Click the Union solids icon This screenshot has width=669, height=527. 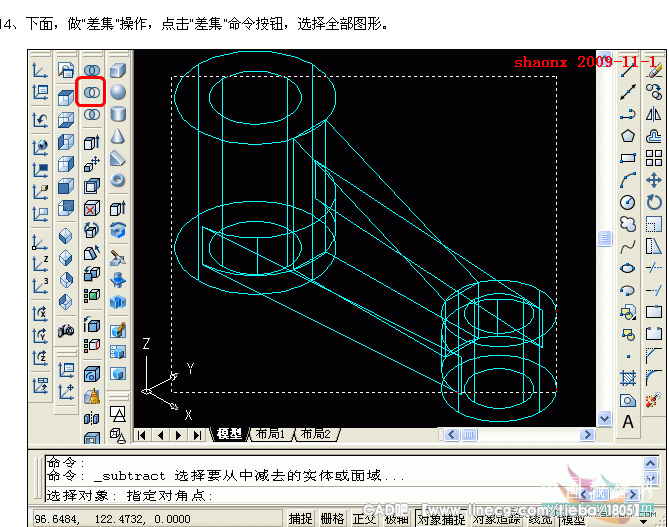click(91, 70)
